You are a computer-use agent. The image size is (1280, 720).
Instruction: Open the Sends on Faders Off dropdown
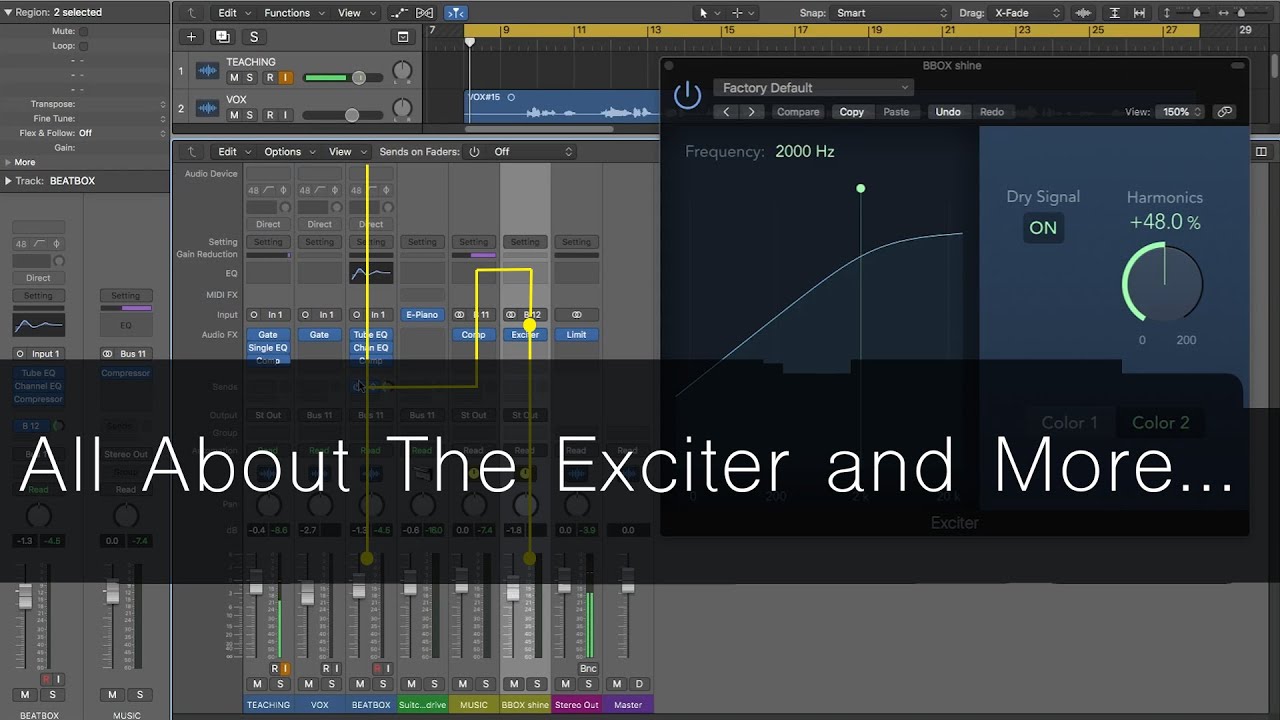click(x=532, y=152)
